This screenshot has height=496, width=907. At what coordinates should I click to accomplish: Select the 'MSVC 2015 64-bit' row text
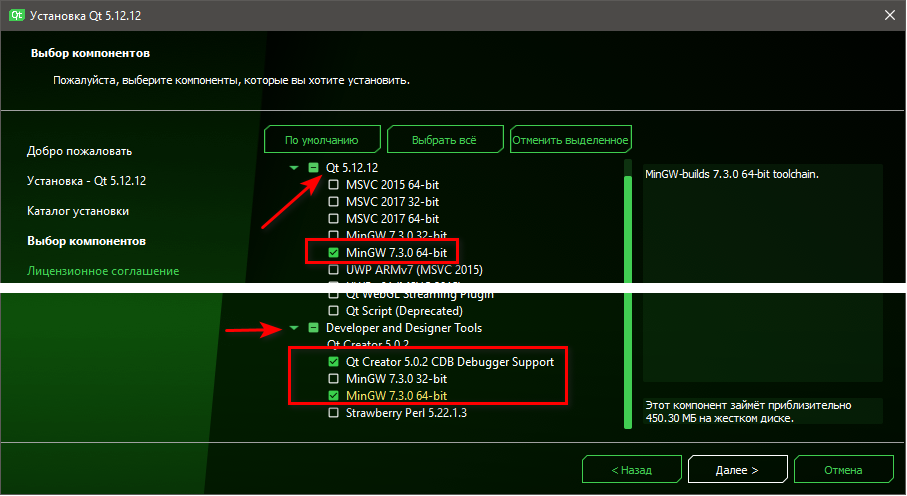pos(392,185)
